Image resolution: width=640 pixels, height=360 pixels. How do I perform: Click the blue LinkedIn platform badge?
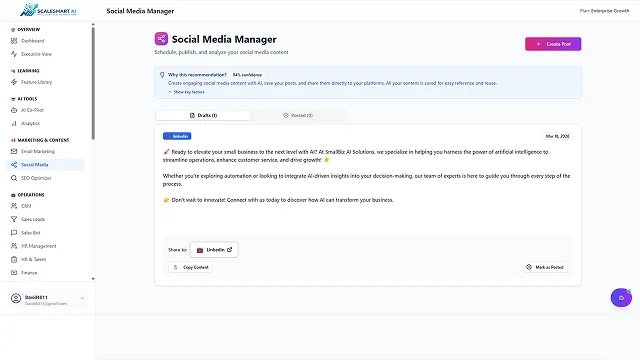pos(177,136)
